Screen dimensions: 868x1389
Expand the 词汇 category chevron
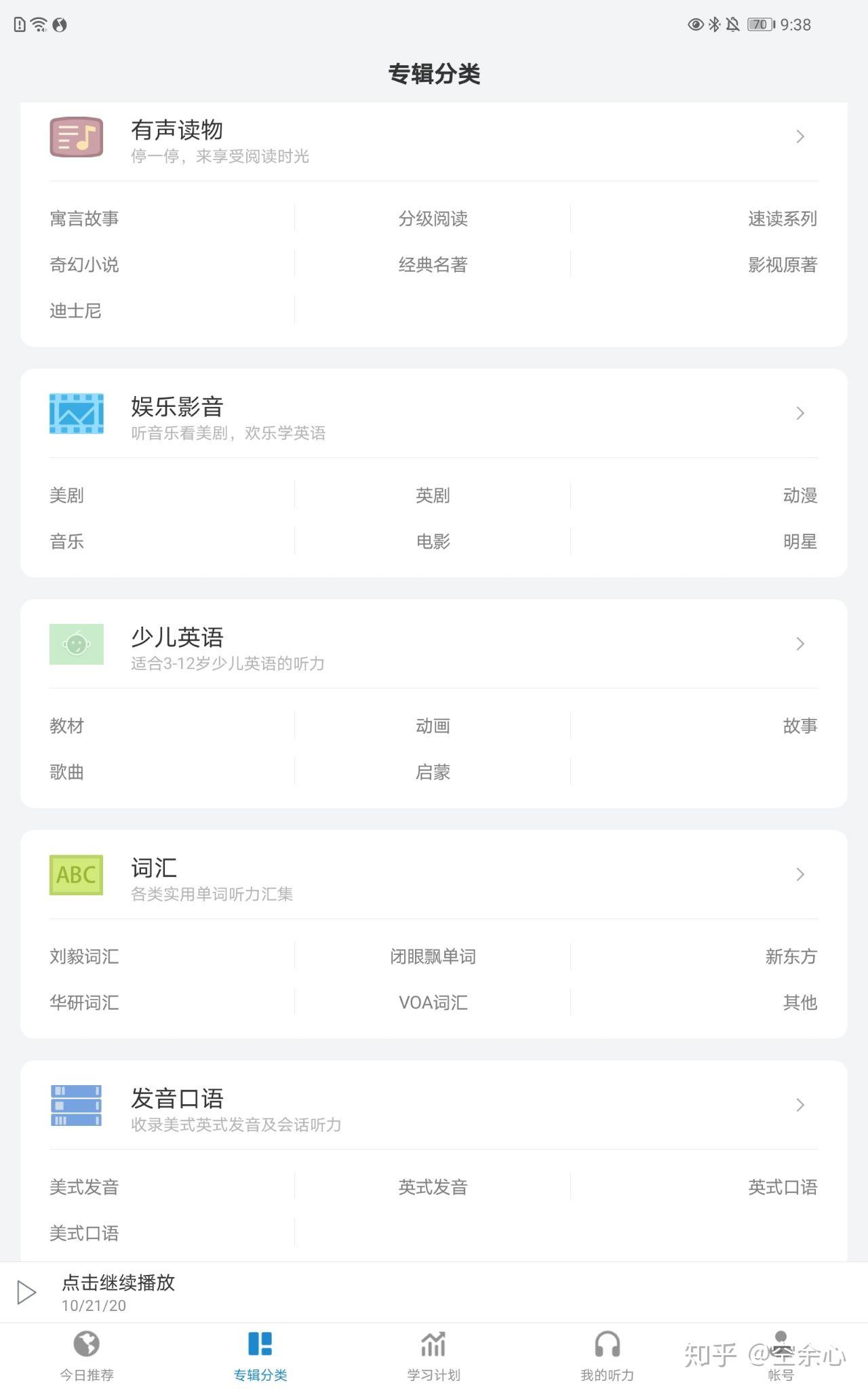click(800, 874)
